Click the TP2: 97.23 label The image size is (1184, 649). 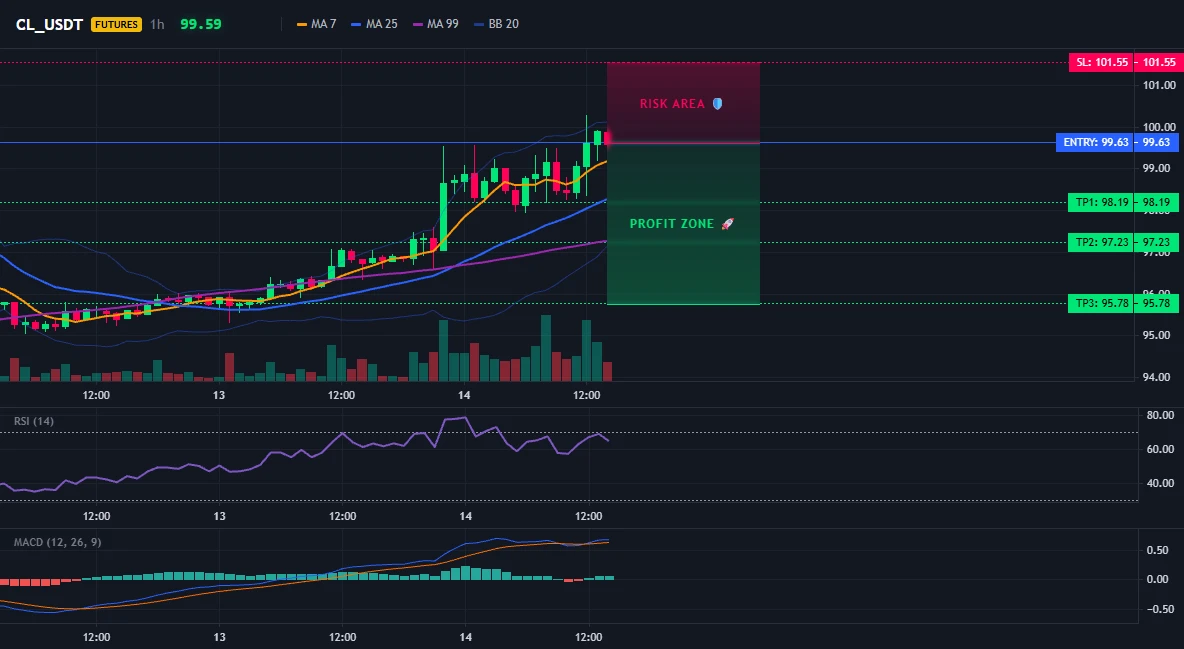pyautogui.click(x=1102, y=243)
